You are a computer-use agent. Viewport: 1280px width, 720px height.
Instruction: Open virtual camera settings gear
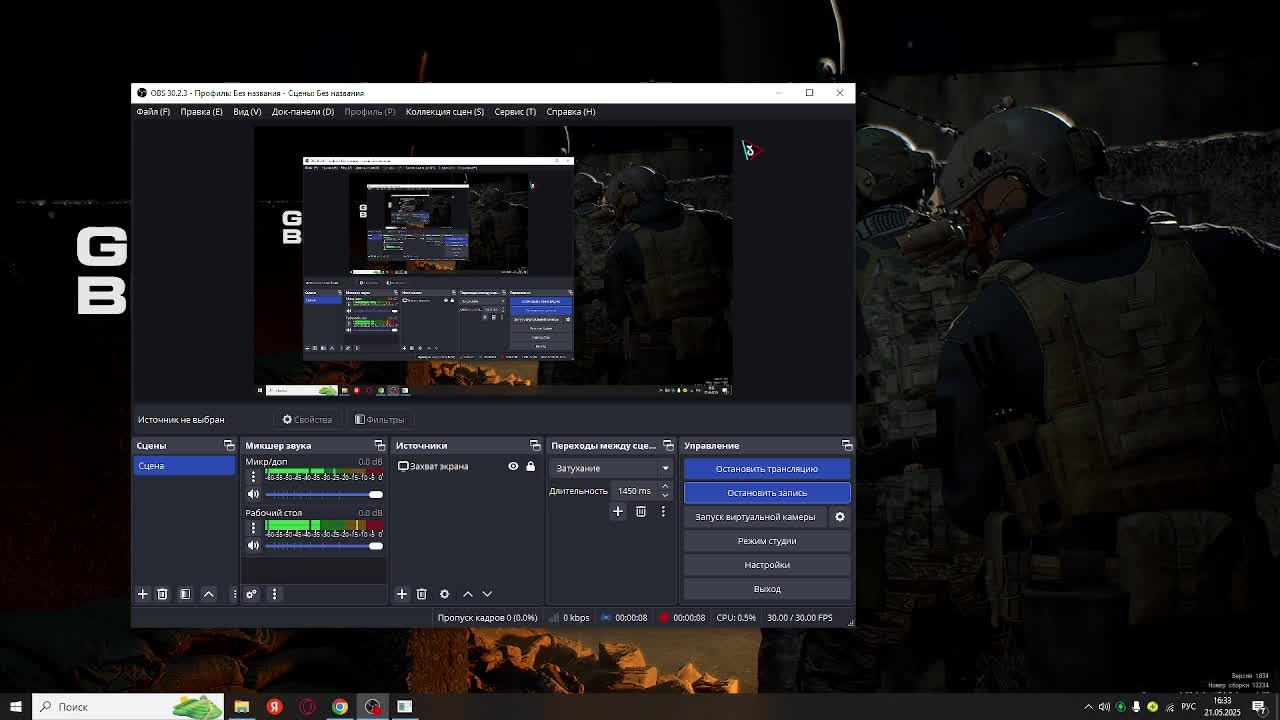coord(840,517)
